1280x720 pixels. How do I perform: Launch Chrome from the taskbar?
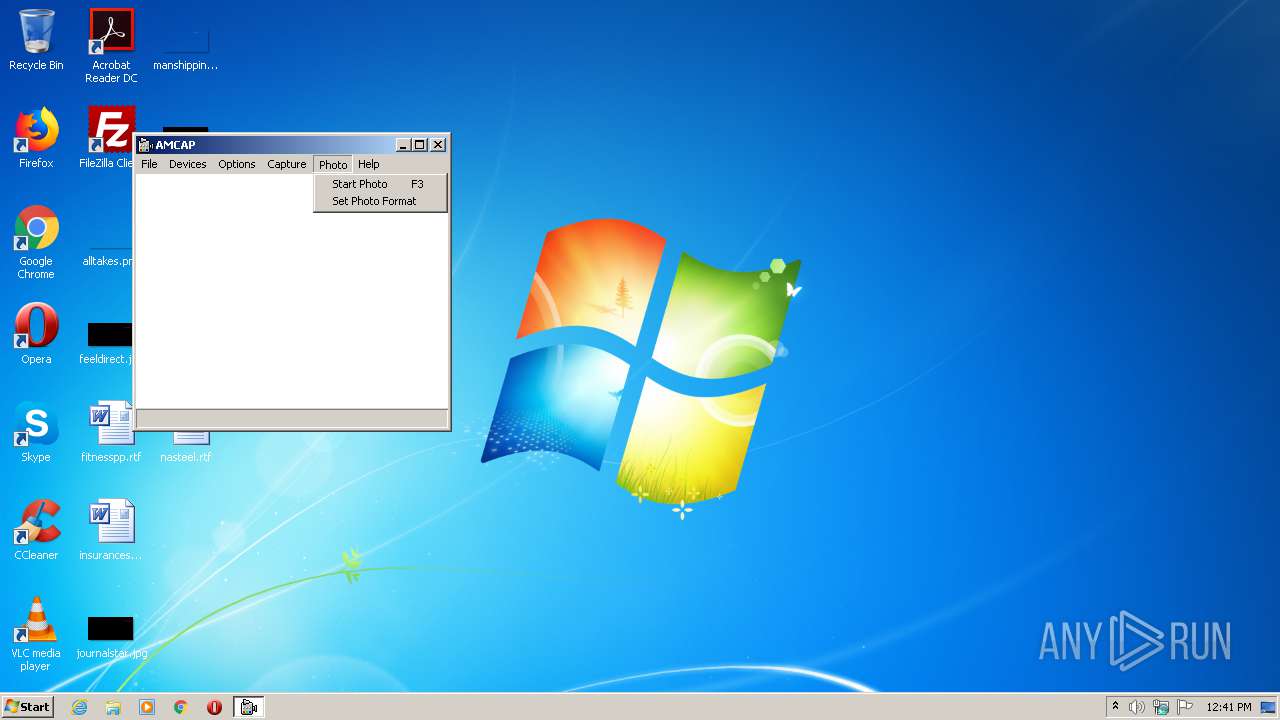(181, 707)
